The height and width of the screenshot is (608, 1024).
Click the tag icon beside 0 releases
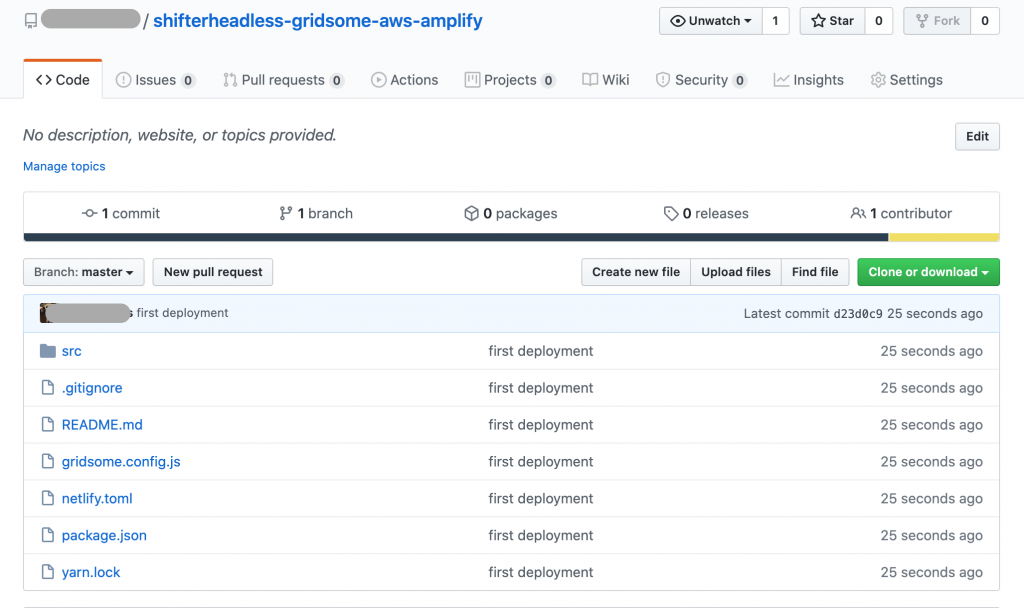(x=671, y=214)
